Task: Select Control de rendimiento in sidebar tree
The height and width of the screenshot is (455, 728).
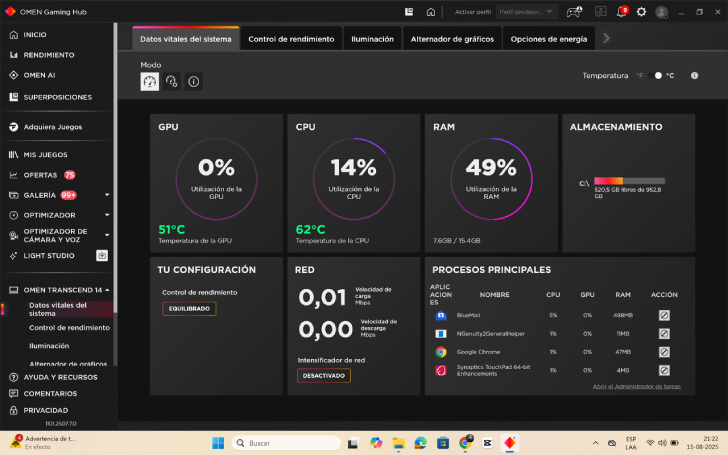Action: click(x=69, y=327)
